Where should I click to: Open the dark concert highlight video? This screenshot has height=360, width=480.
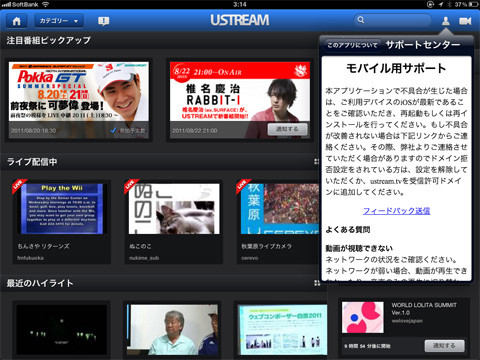point(62,329)
